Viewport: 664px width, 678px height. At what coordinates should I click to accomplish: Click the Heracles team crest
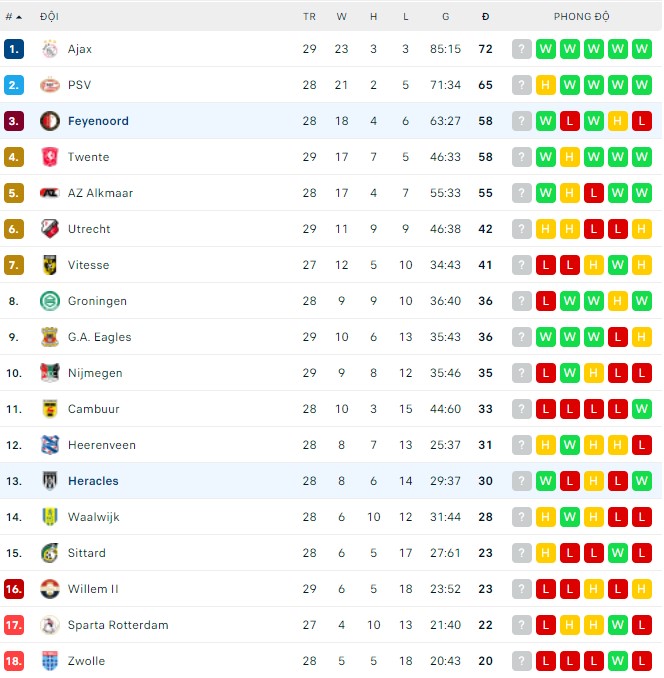click(50, 481)
